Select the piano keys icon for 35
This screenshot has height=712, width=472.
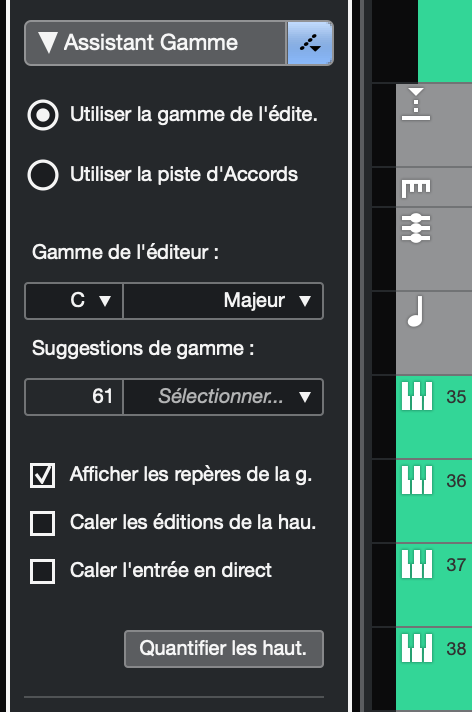click(x=417, y=396)
